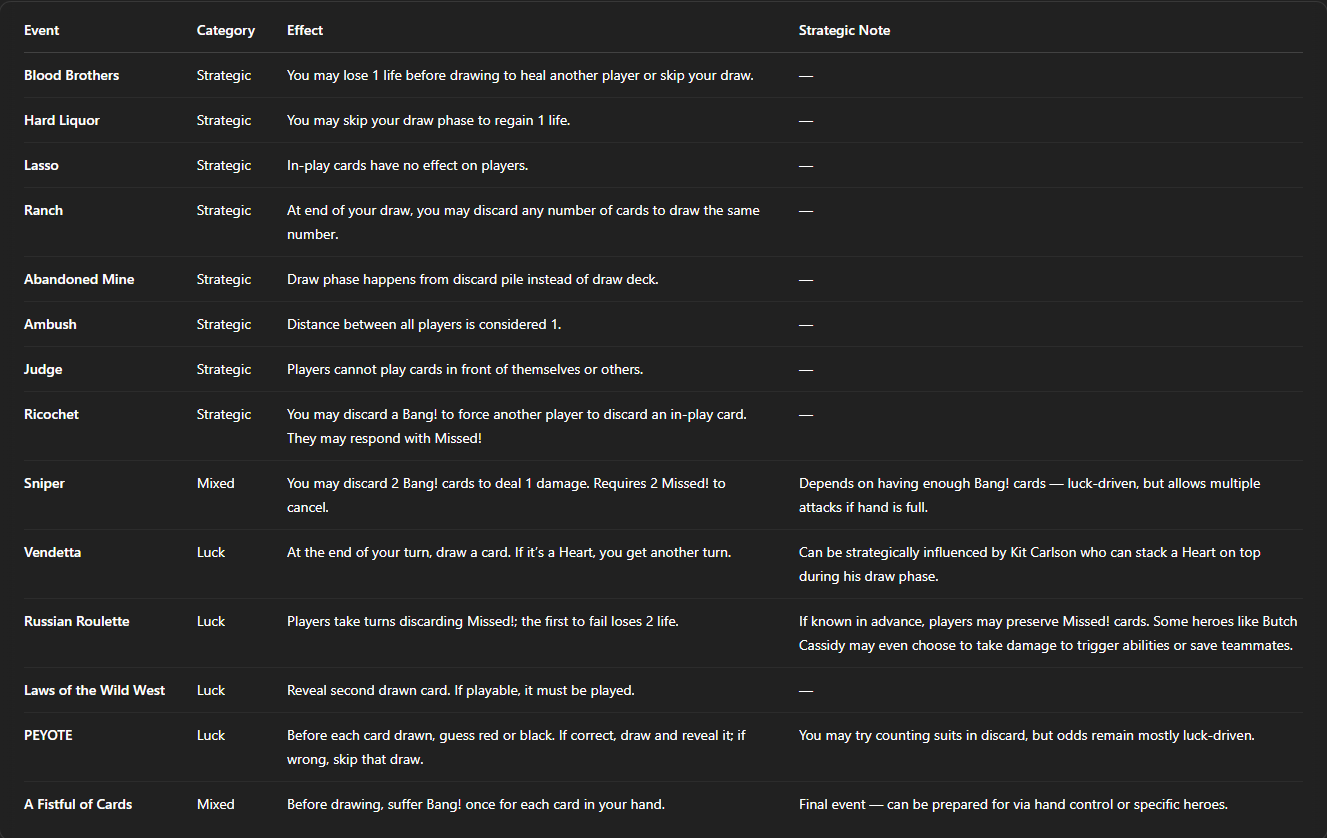Click the Vendetta event name
The image size is (1327, 838).
pos(53,552)
